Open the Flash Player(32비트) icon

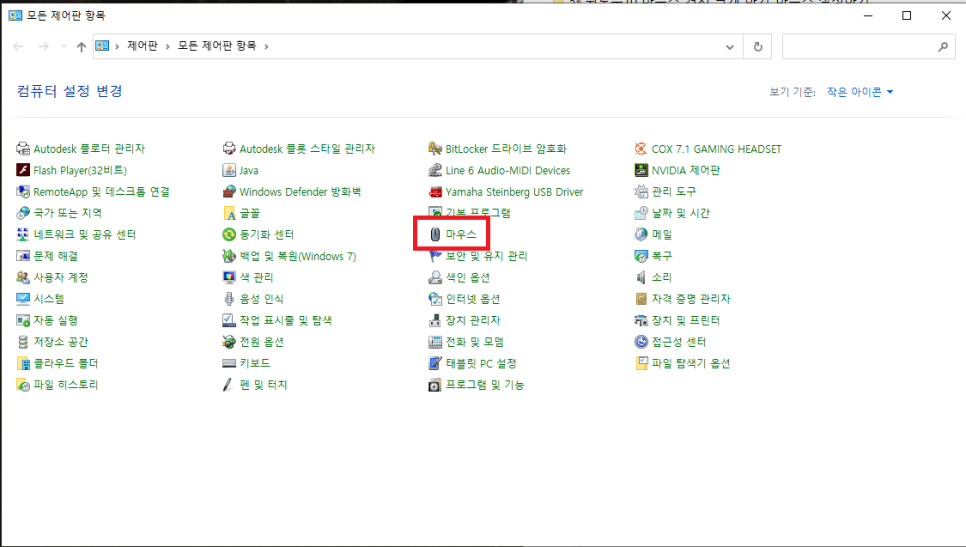point(23,170)
